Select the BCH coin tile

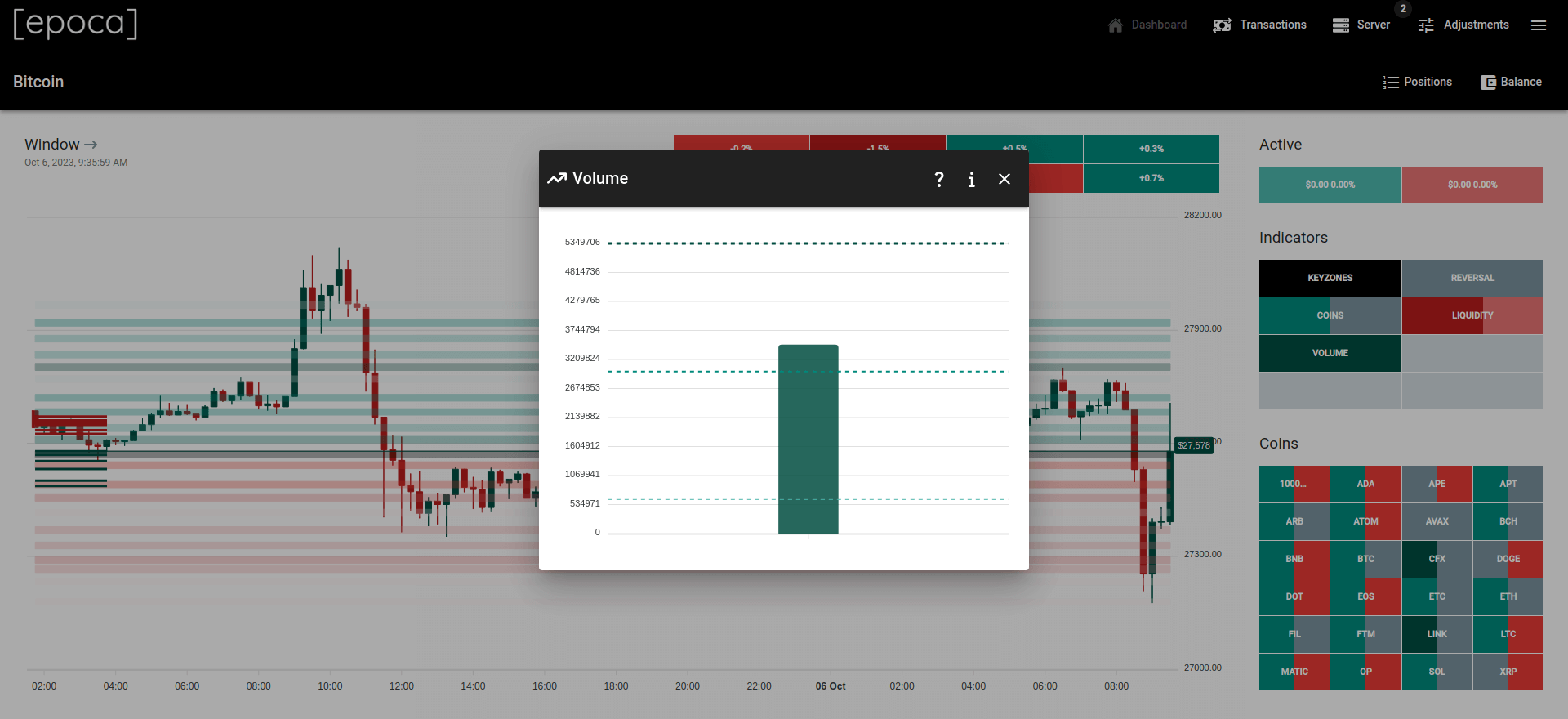[x=1508, y=522]
